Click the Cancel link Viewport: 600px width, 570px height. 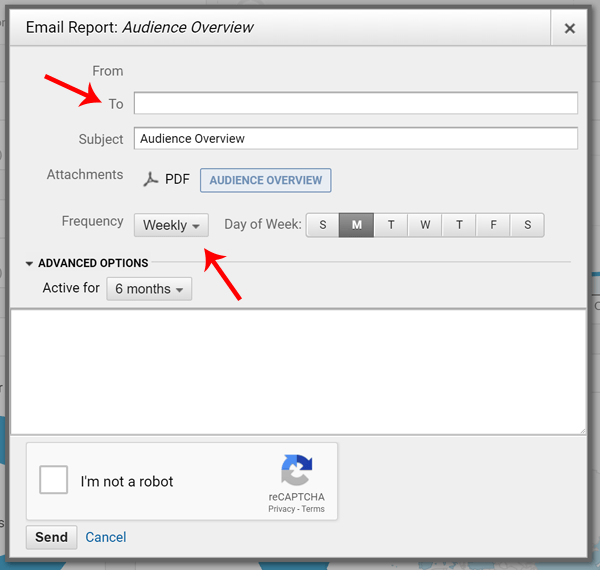[x=106, y=537]
